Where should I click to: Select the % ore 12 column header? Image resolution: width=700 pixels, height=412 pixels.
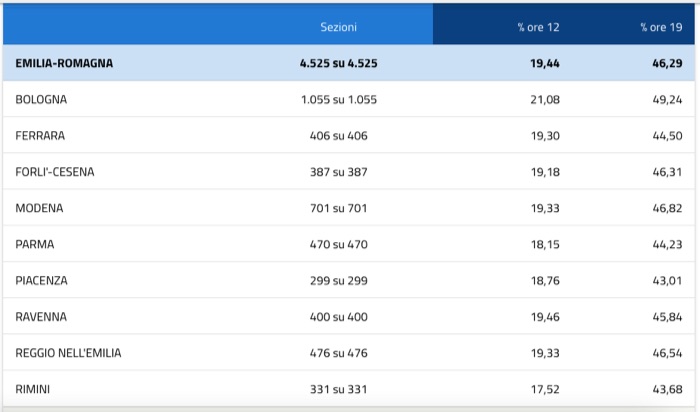click(x=537, y=27)
